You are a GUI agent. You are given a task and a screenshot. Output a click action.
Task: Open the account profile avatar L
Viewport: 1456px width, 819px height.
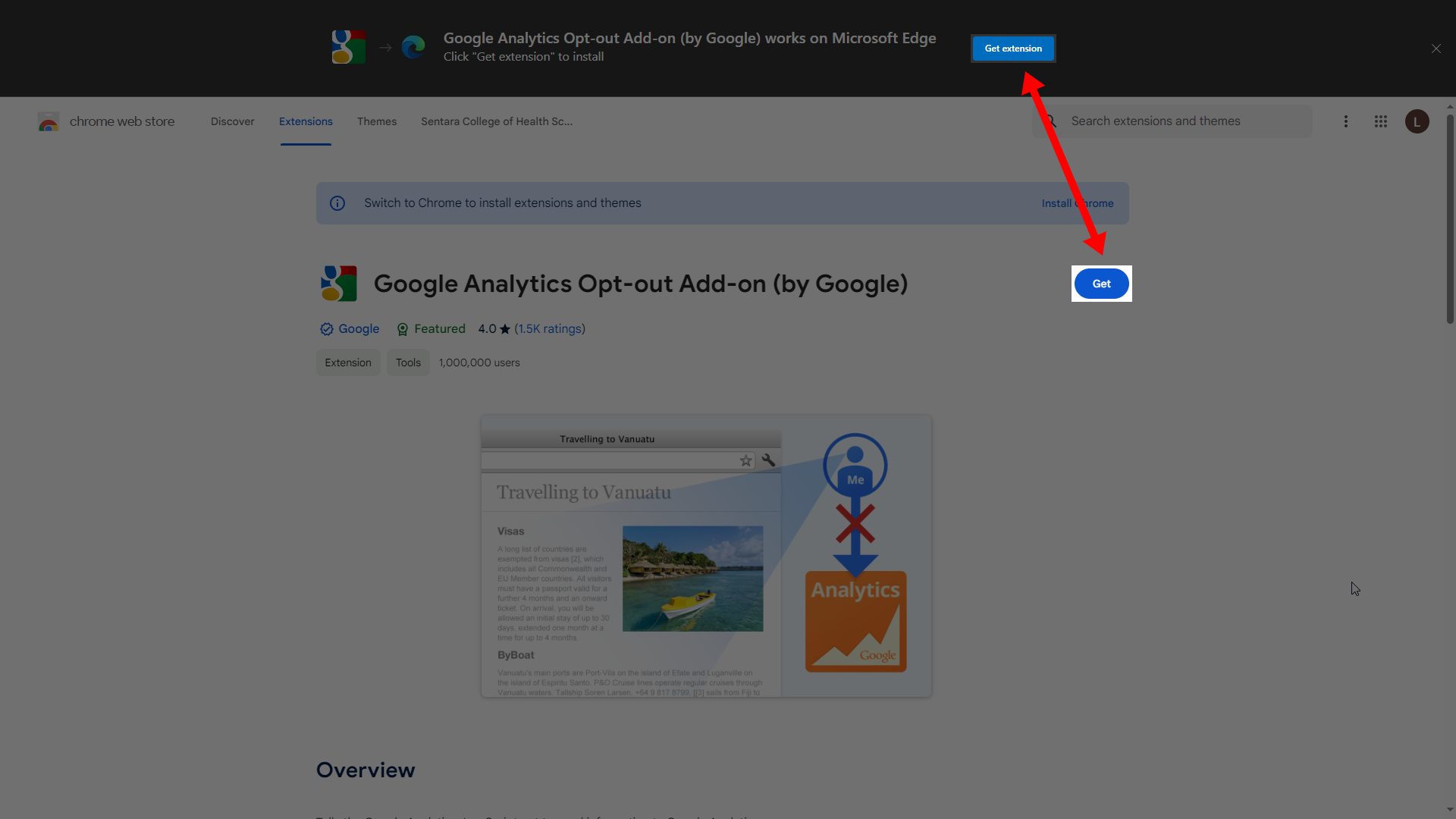[x=1417, y=121]
